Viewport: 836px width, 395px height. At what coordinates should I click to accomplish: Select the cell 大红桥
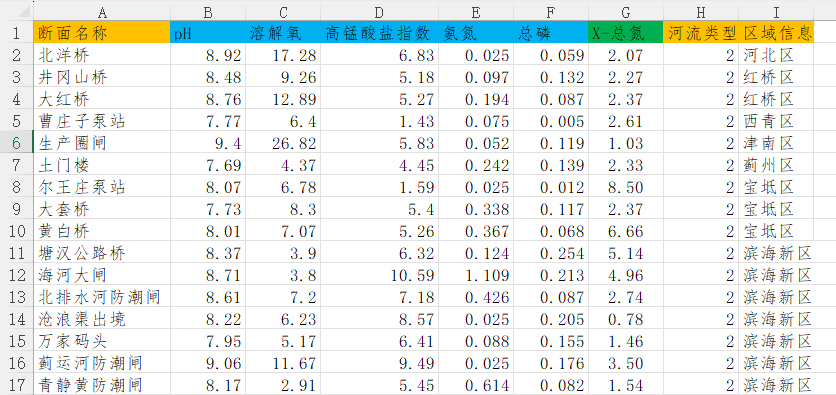[102, 99]
